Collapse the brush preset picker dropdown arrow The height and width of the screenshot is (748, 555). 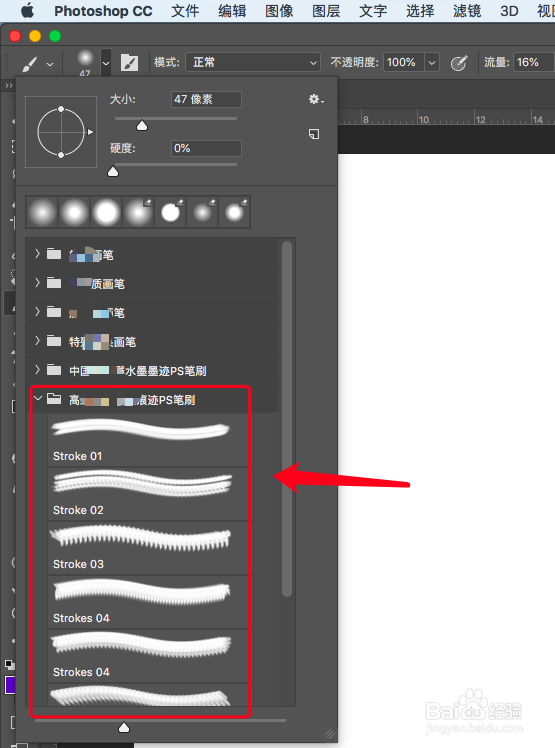(x=106, y=62)
